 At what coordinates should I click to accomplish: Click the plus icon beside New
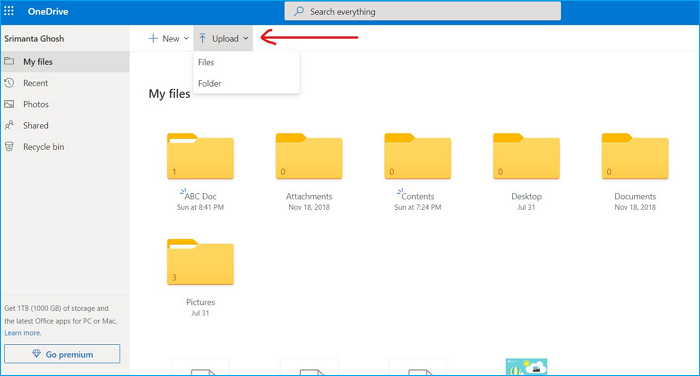[153, 38]
